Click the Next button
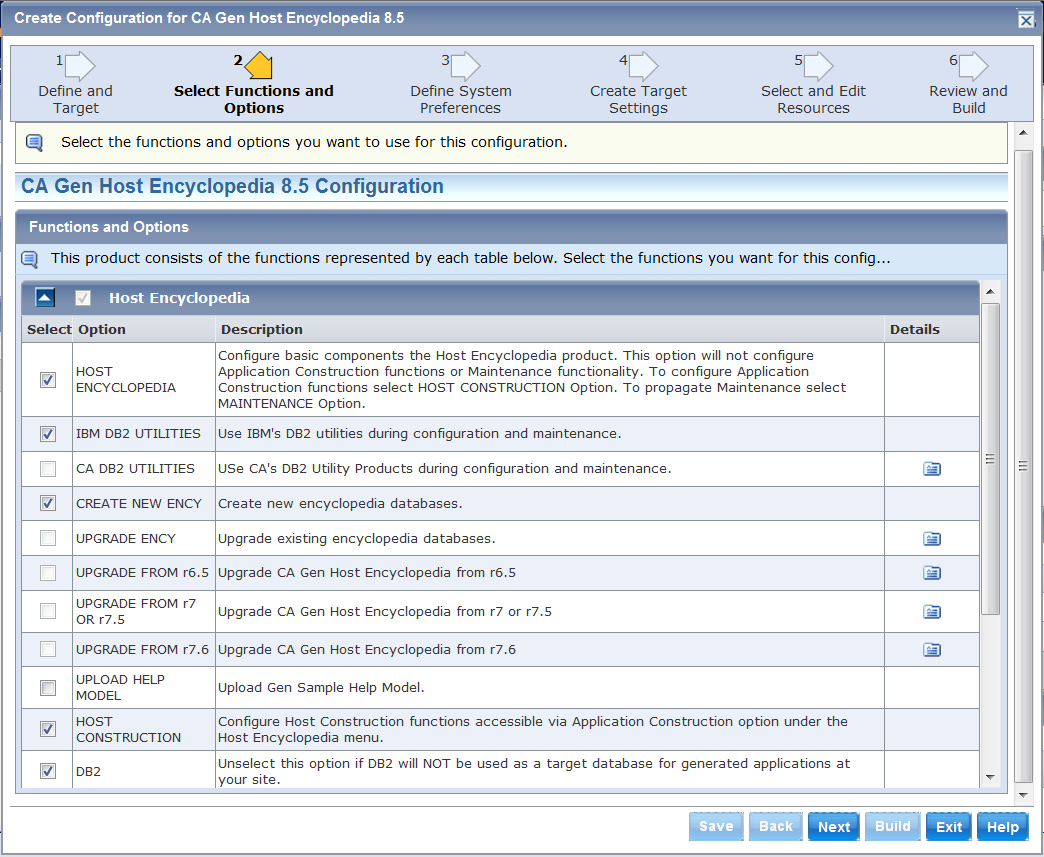The image size is (1044, 857). pyautogui.click(x=833, y=827)
